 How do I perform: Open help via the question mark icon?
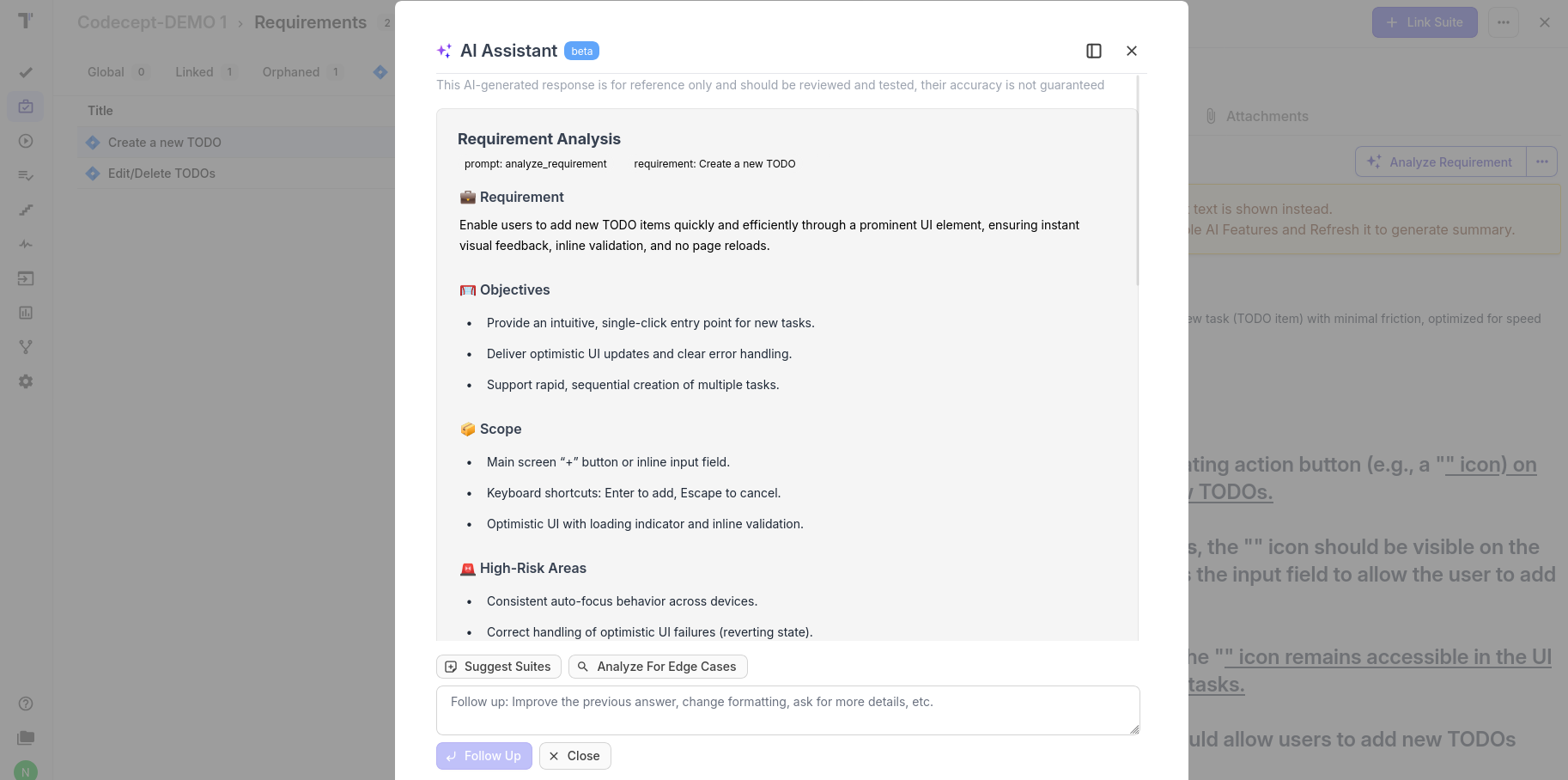(26, 704)
